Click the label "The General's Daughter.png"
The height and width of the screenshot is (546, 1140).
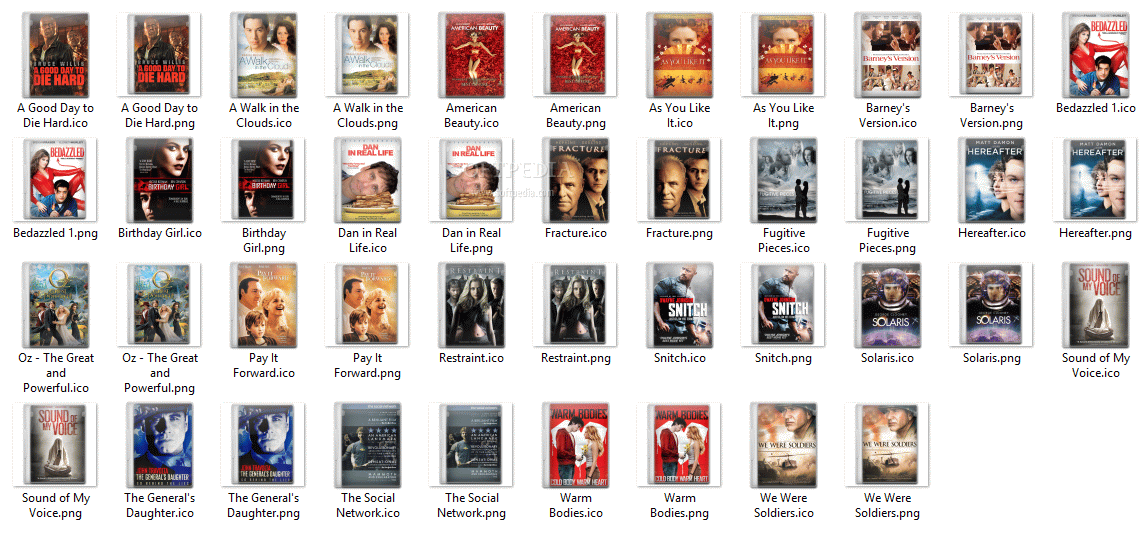[x=264, y=506]
